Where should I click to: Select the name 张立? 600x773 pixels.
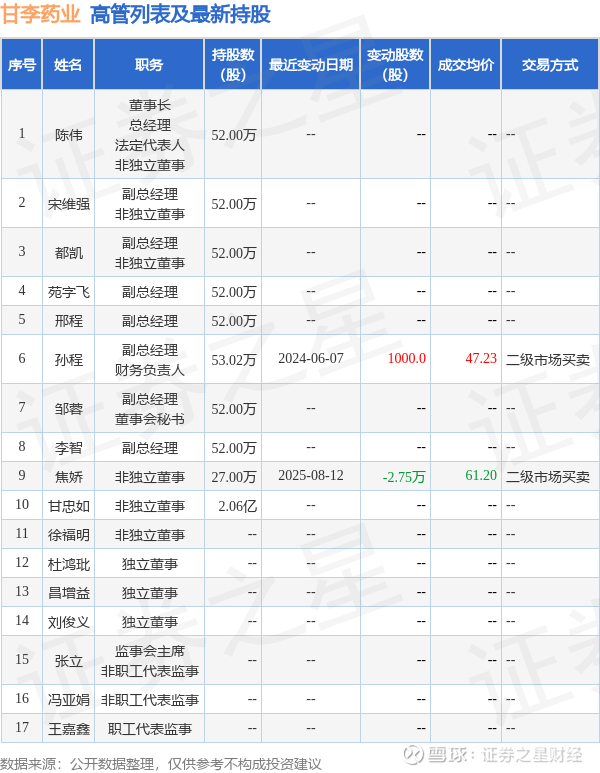point(69,661)
